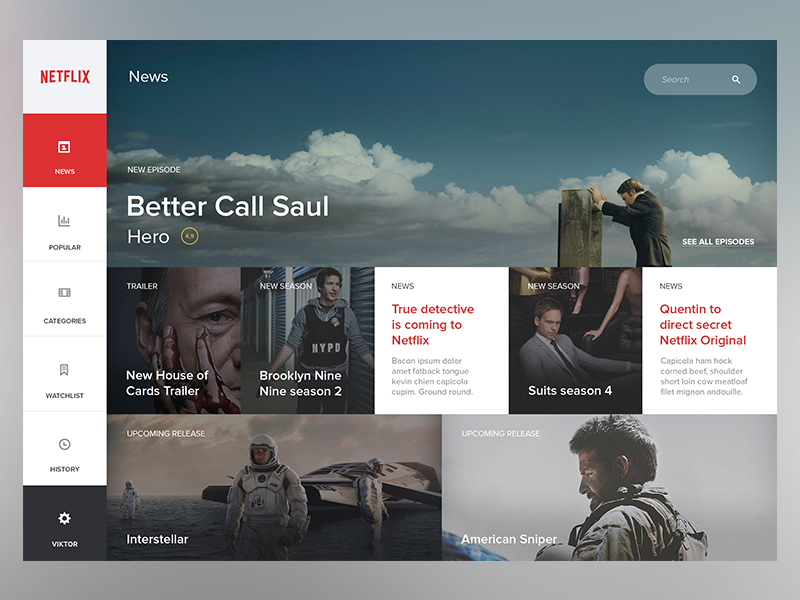
Task: Click the NEW EPISODE label
Action: pos(154,169)
